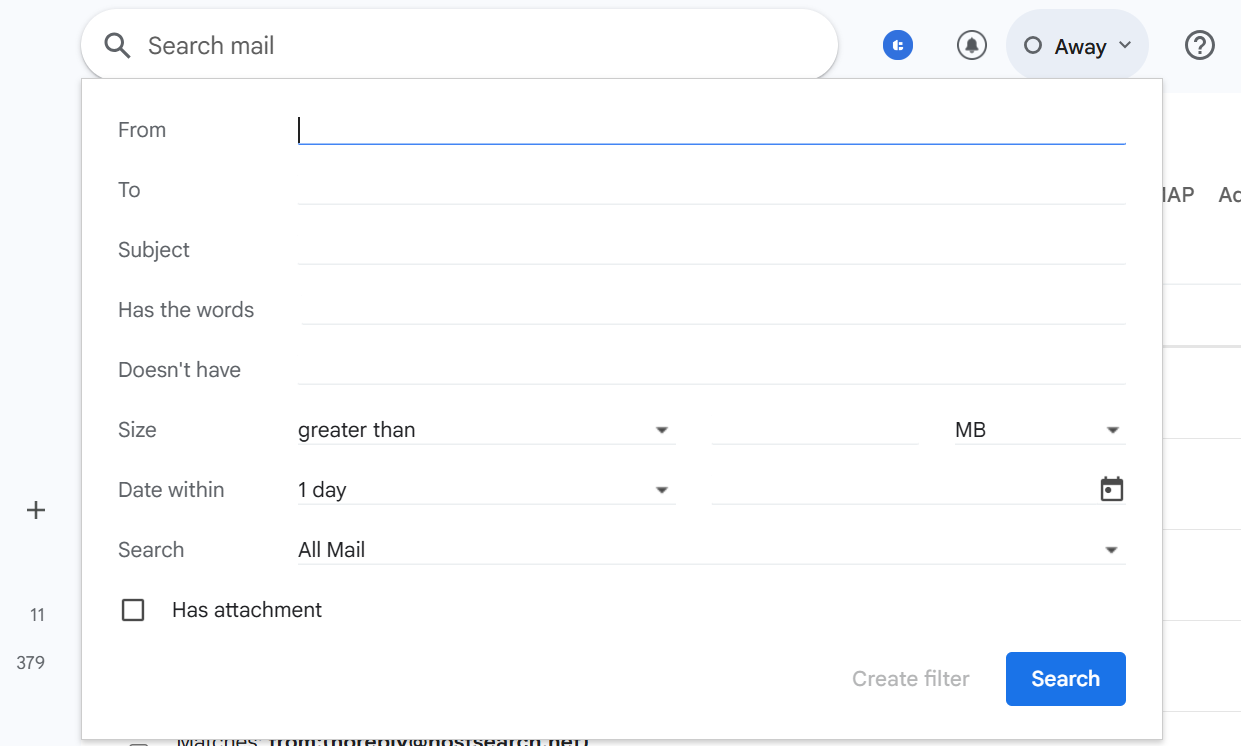Click the Create filter button
The width and height of the screenshot is (1241, 746).
910,678
